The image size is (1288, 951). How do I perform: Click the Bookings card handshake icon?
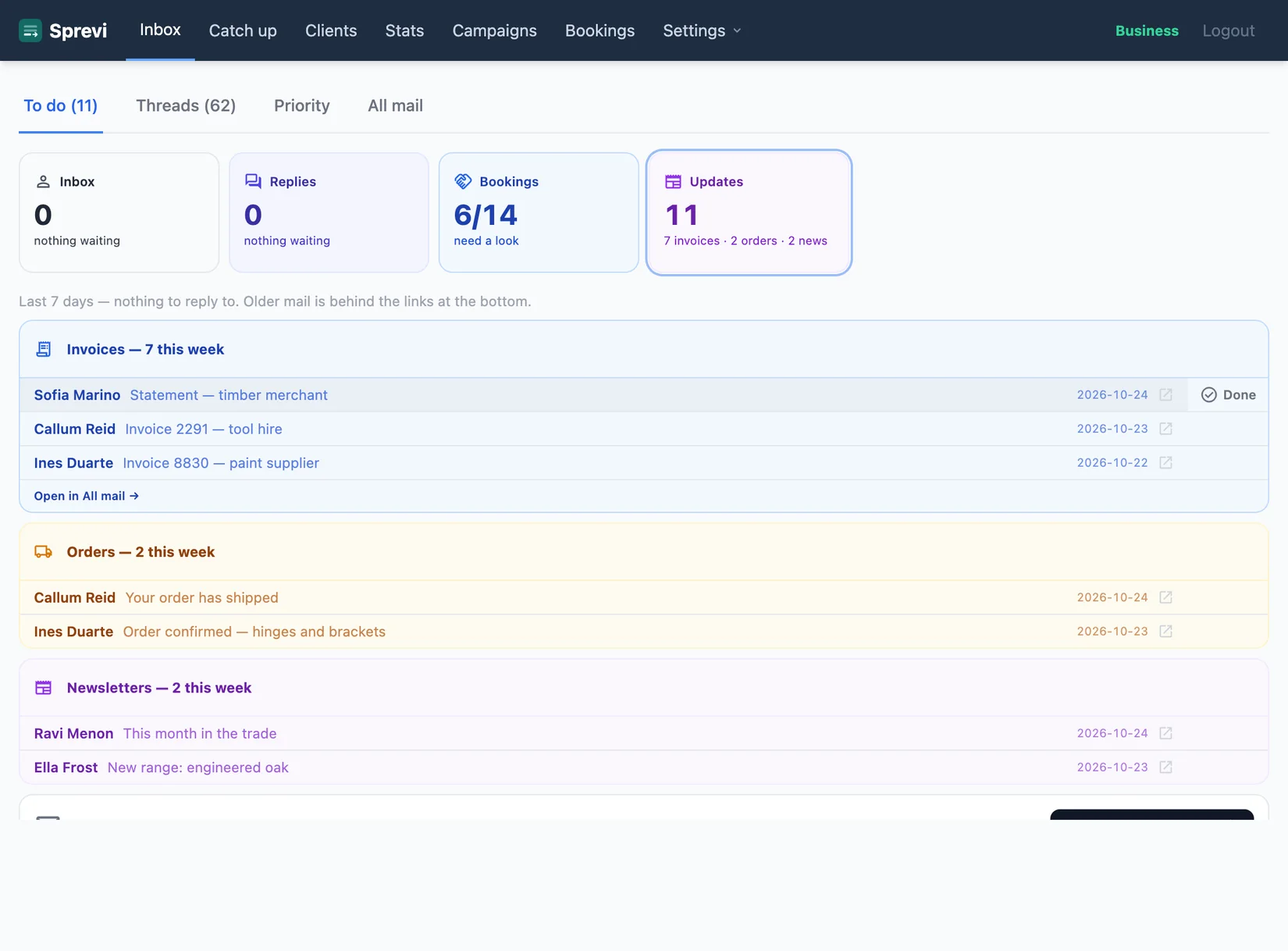tap(463, 181)
